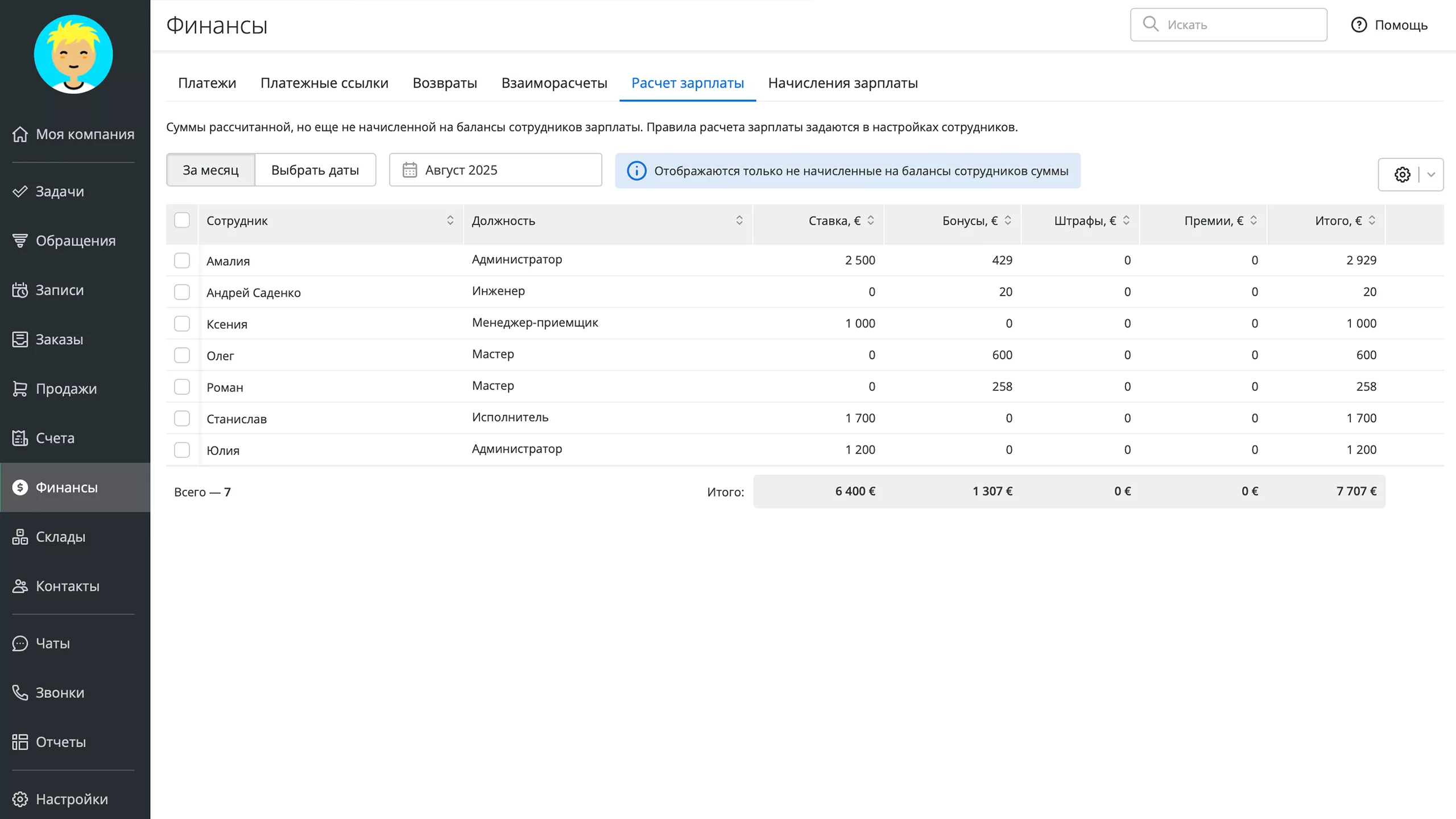Tick the checkbox for Амалия
The image size is (1456, 819).
click(182, 260)
